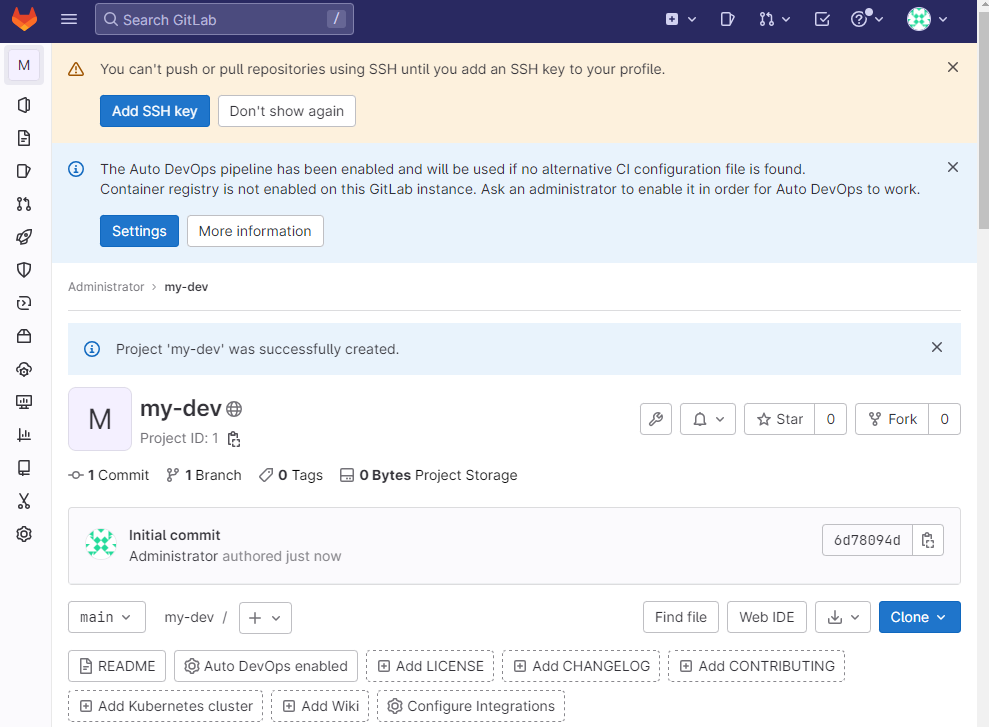This screenshot has height=727, width=989.
Task: Open the README button
Action: [x=117, y=666]
